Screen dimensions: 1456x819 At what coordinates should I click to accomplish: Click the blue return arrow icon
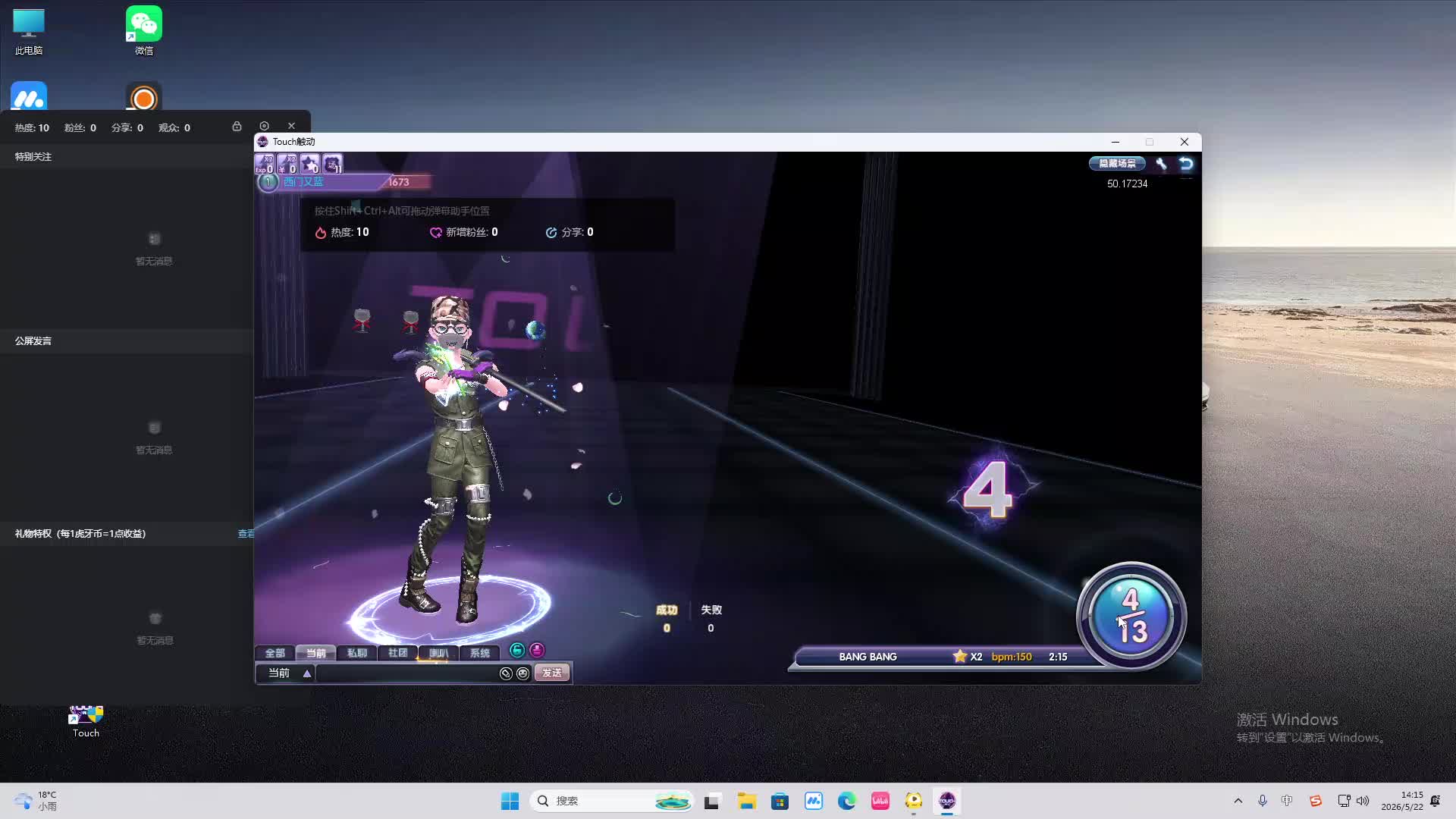(1186, 163)
